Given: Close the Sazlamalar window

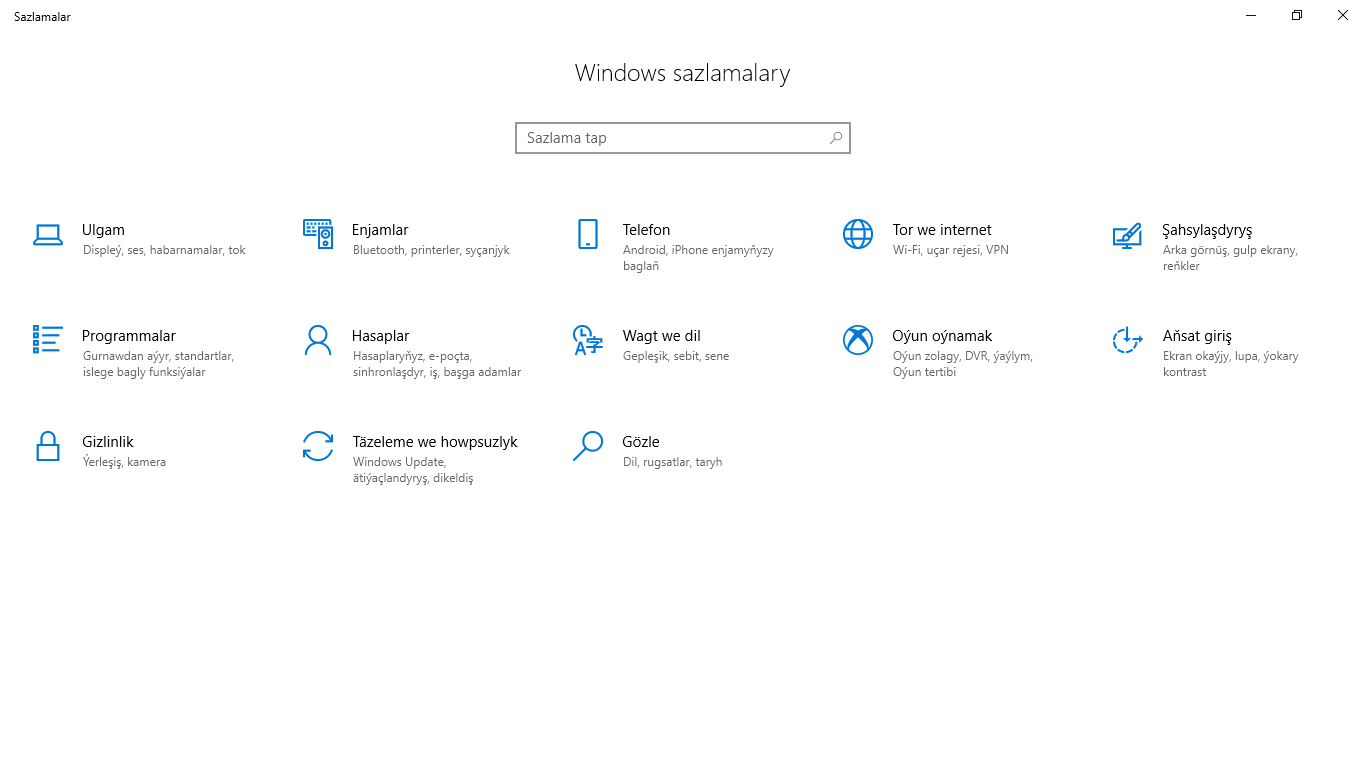Looking at the screenshot, I should [1343, 15].
